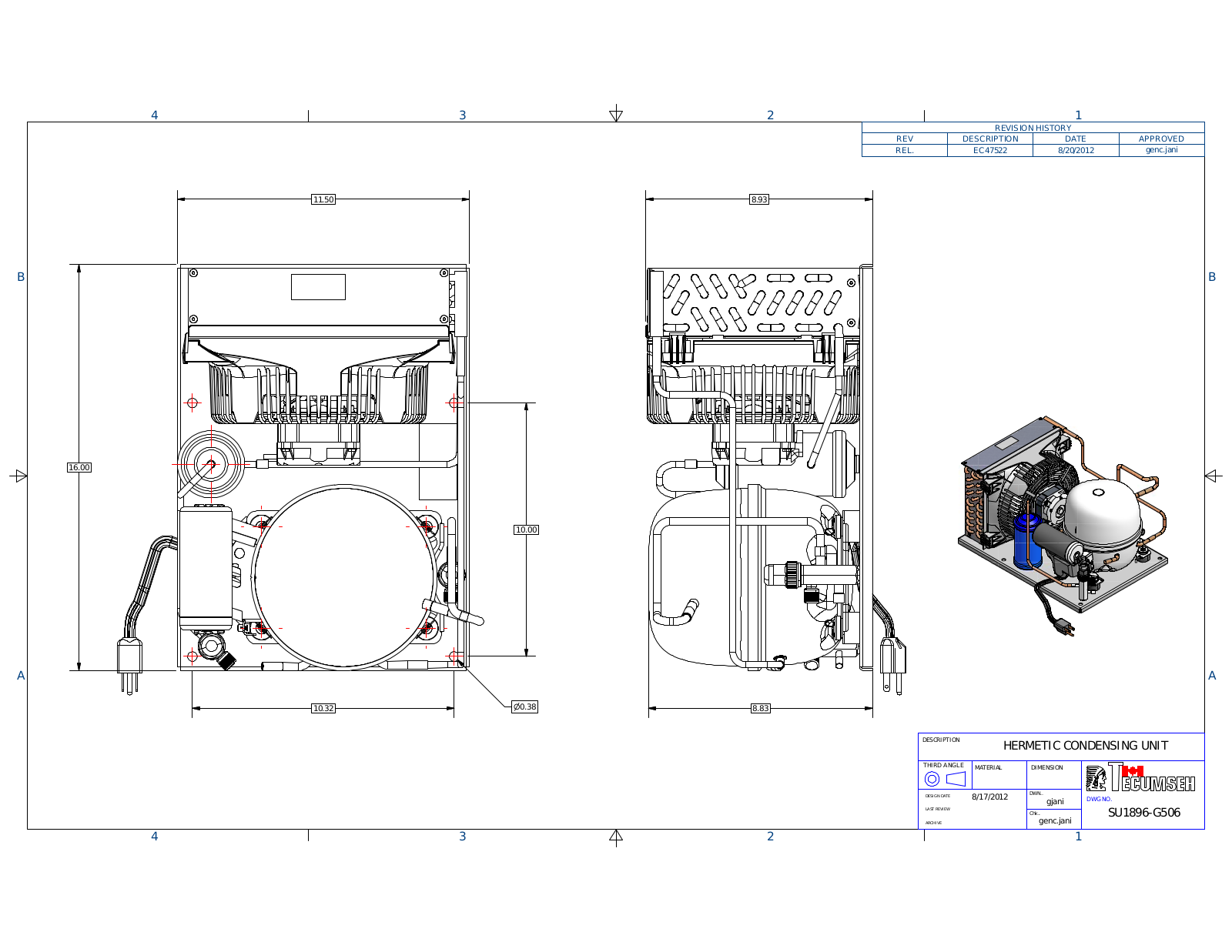The image size is (1232, 952).
Task: Click zone number 2 on the bottom border
Action: [x=770, y=836]
